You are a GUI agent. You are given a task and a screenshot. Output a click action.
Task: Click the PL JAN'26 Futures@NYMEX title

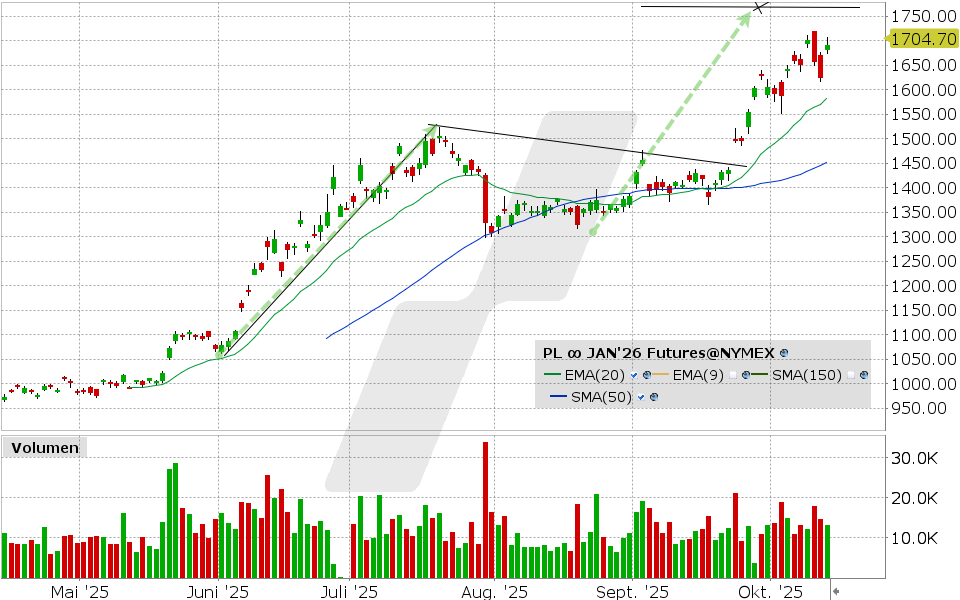point(658,353)
